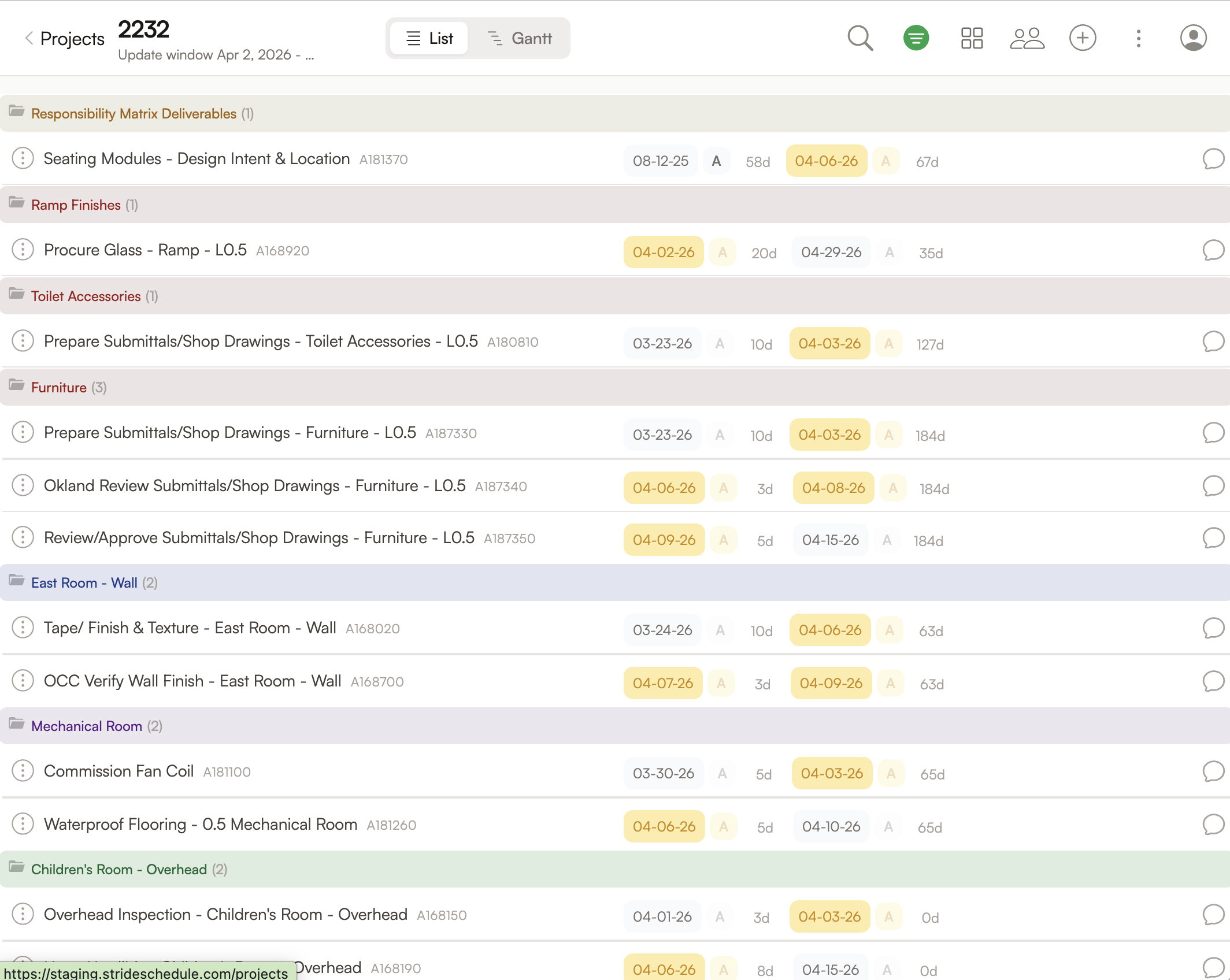Toggle the A flag beside date 08-12-25
The image size is (1230, 980).
pos(716,161)
